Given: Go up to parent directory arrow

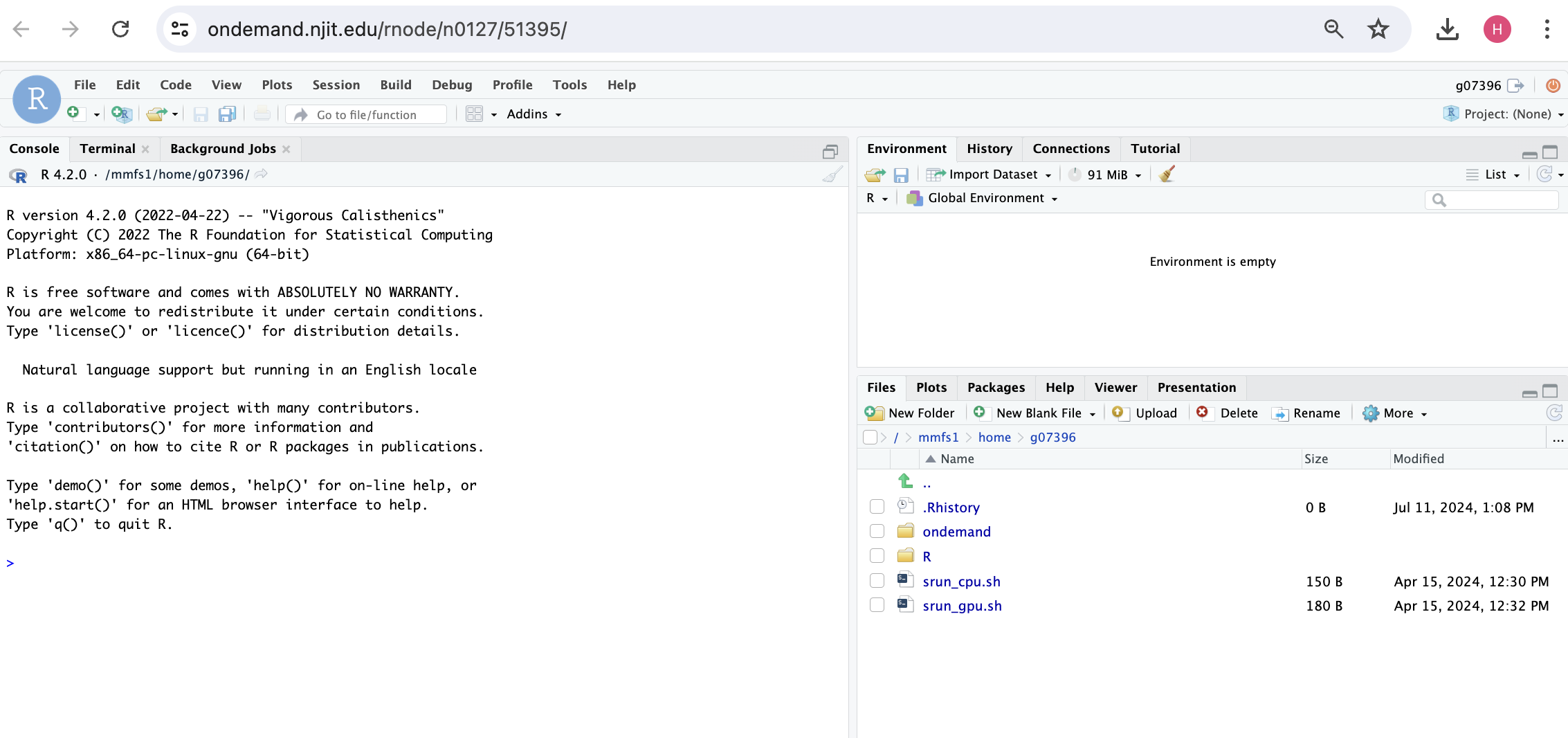Looking at the screenshot, I should pos(905,480).
